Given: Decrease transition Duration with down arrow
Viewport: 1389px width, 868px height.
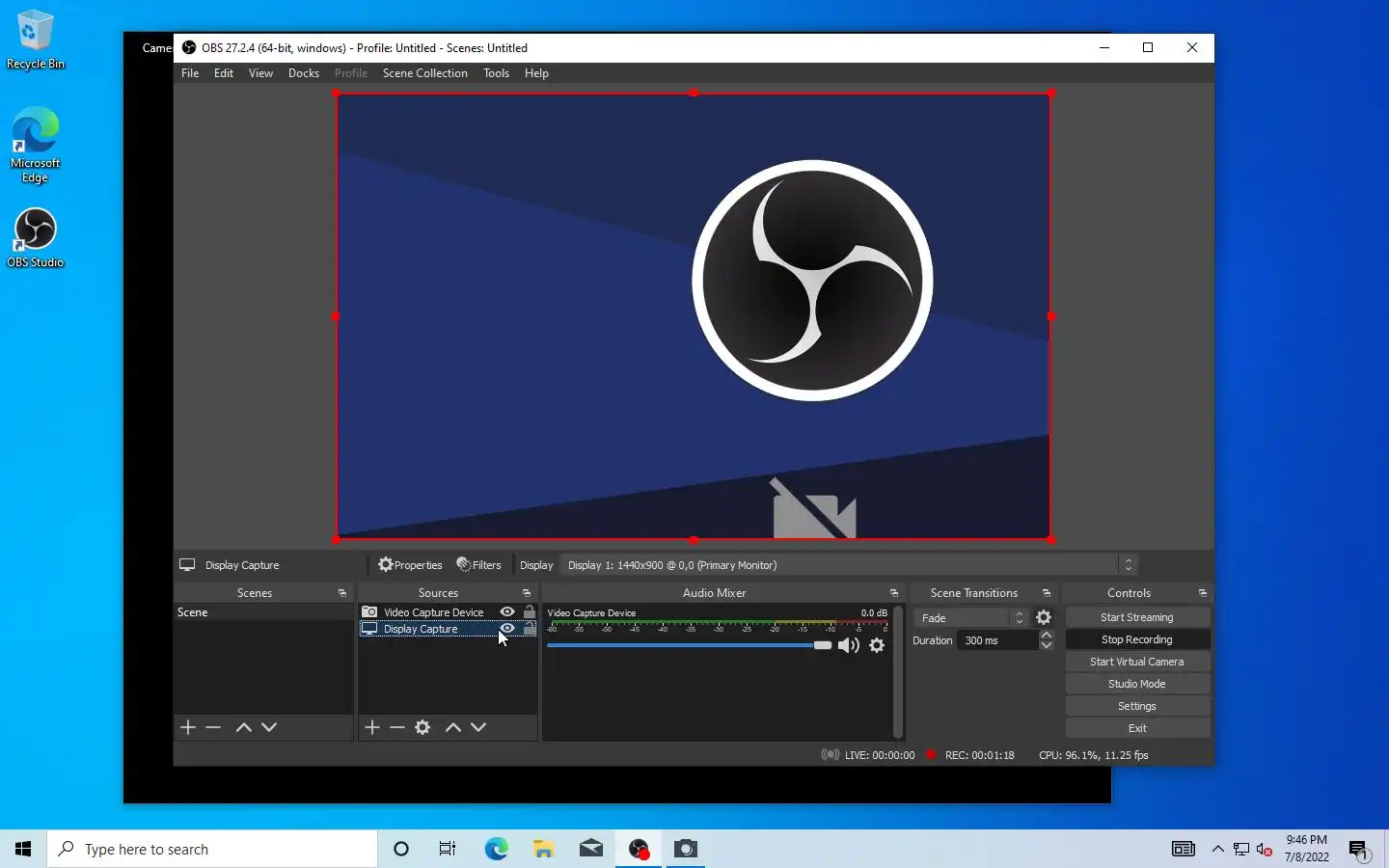Looking at the screenshot, I should (1047, 645).
